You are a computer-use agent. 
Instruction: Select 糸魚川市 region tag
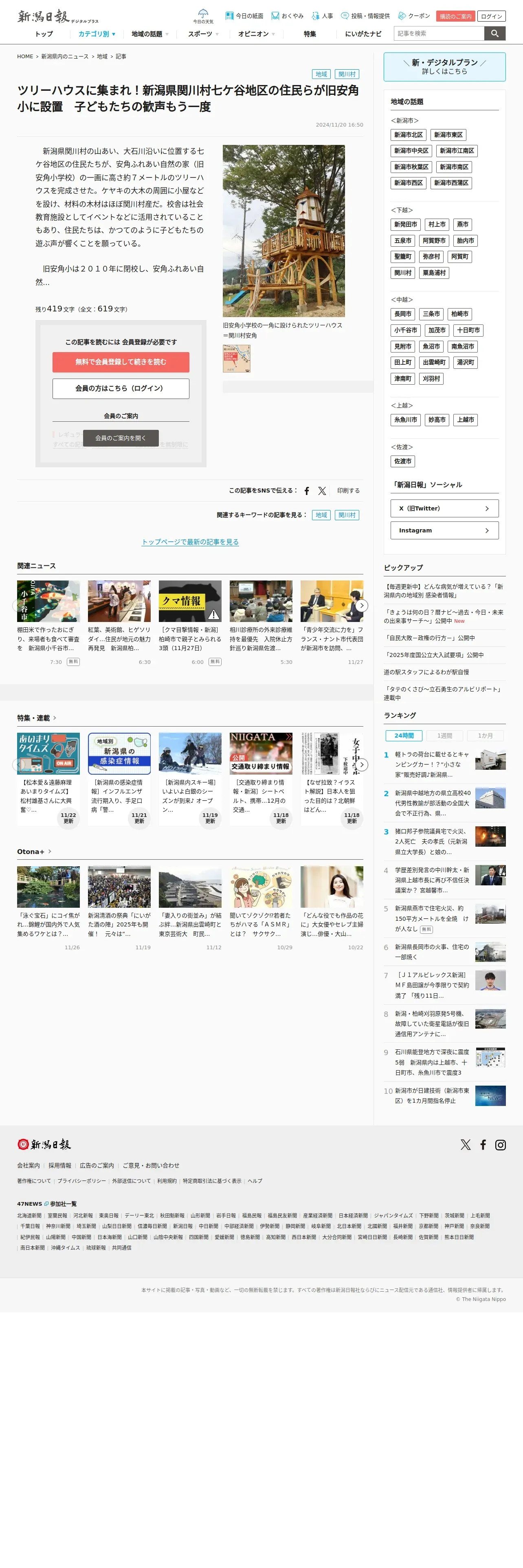coord(406,419)
